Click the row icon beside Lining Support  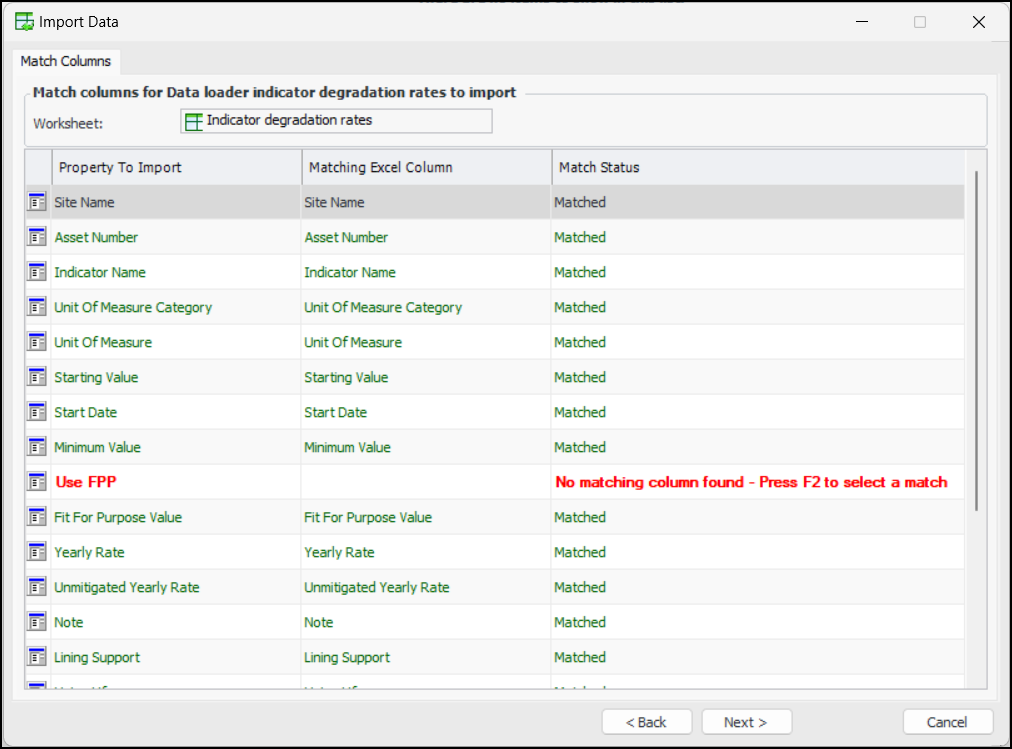click(x=37, y=657)
